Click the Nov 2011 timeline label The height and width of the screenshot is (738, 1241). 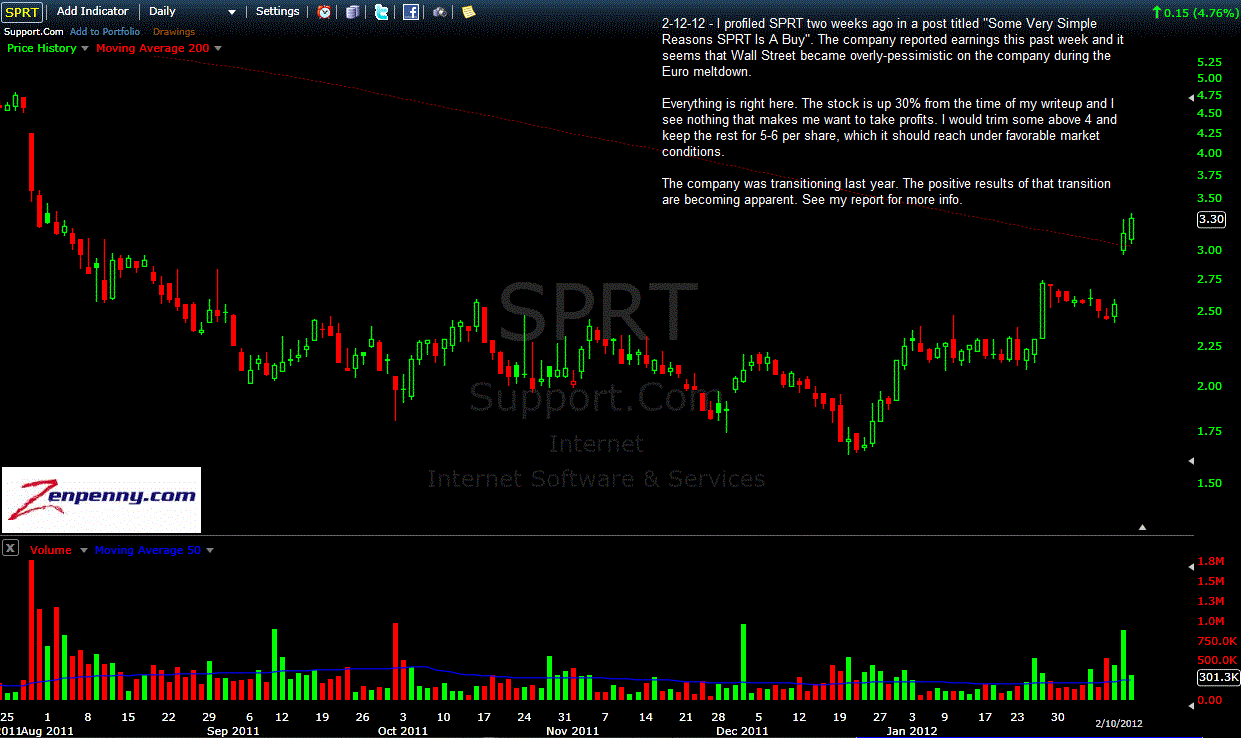click(x=572, y=731)
